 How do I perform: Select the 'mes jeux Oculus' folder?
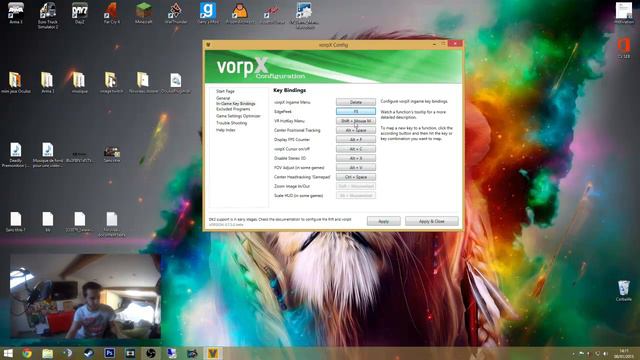[16, 82]
